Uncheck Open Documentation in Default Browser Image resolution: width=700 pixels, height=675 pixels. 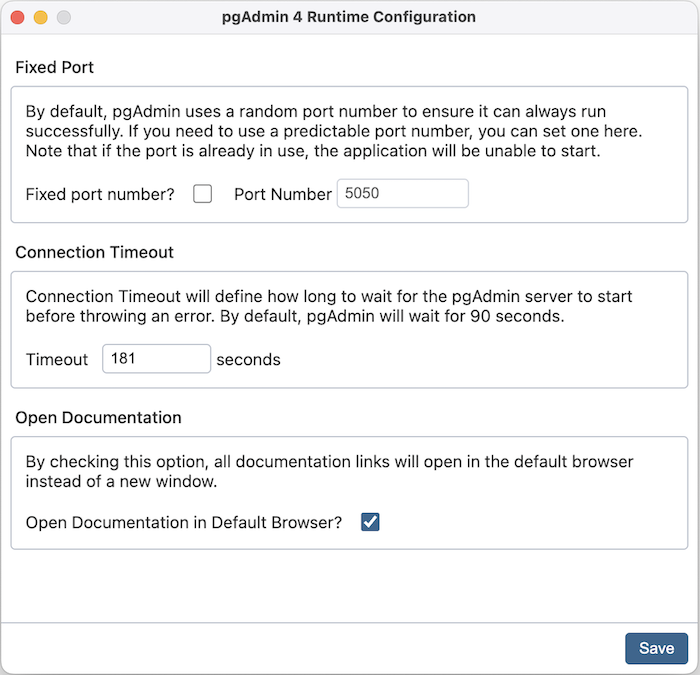371,522
